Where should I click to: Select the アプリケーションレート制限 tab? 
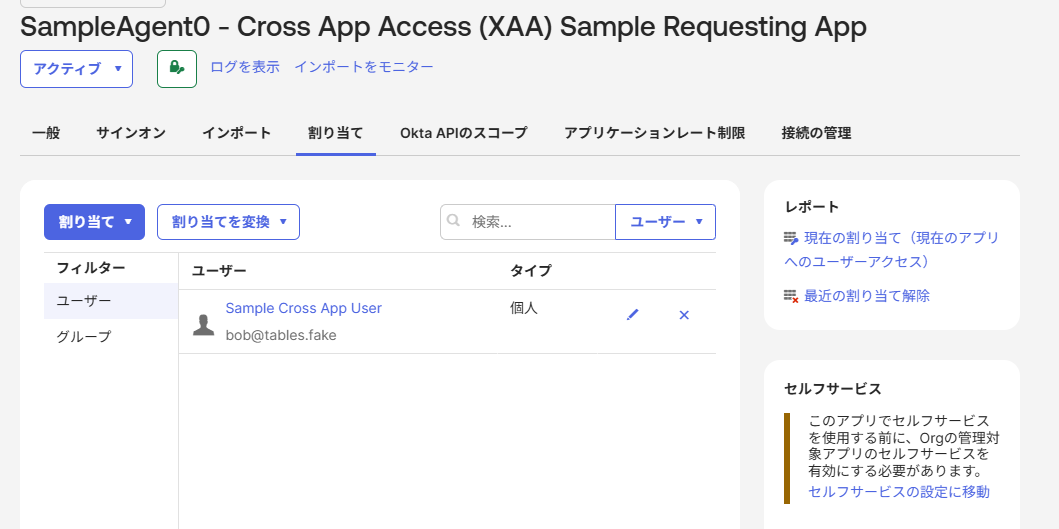(x=654, y=133)
